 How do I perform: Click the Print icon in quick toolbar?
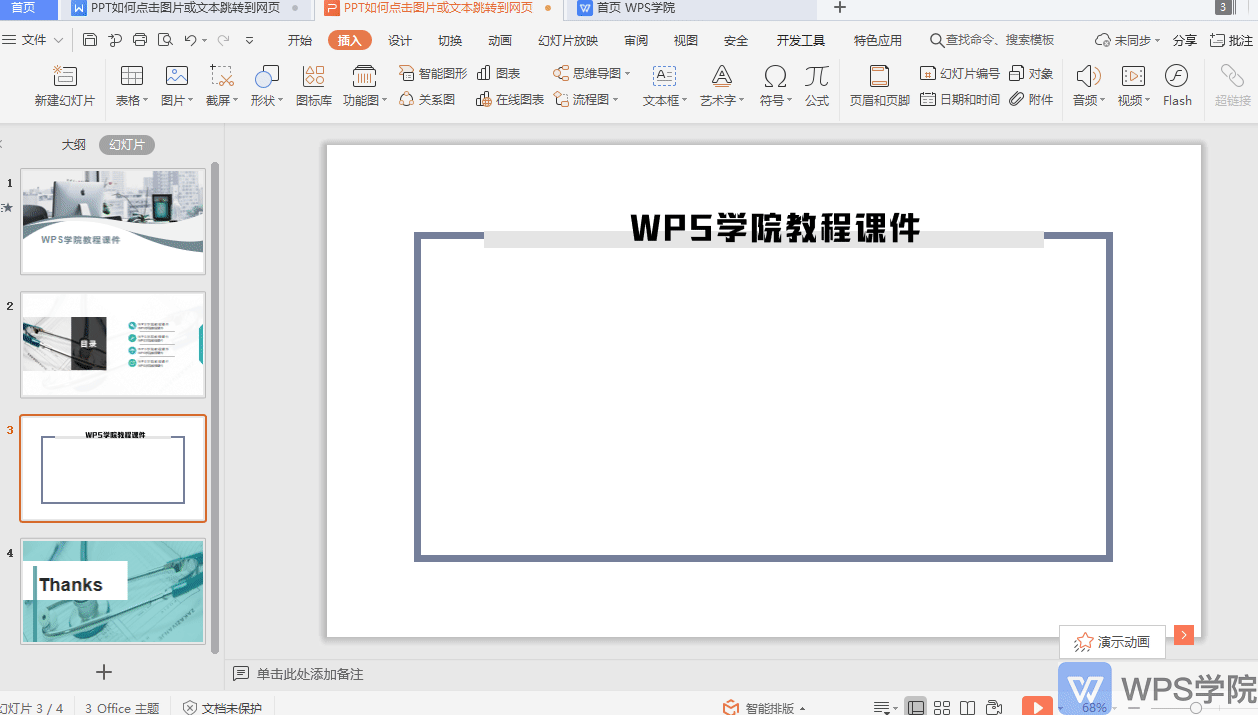coord(140,40)
